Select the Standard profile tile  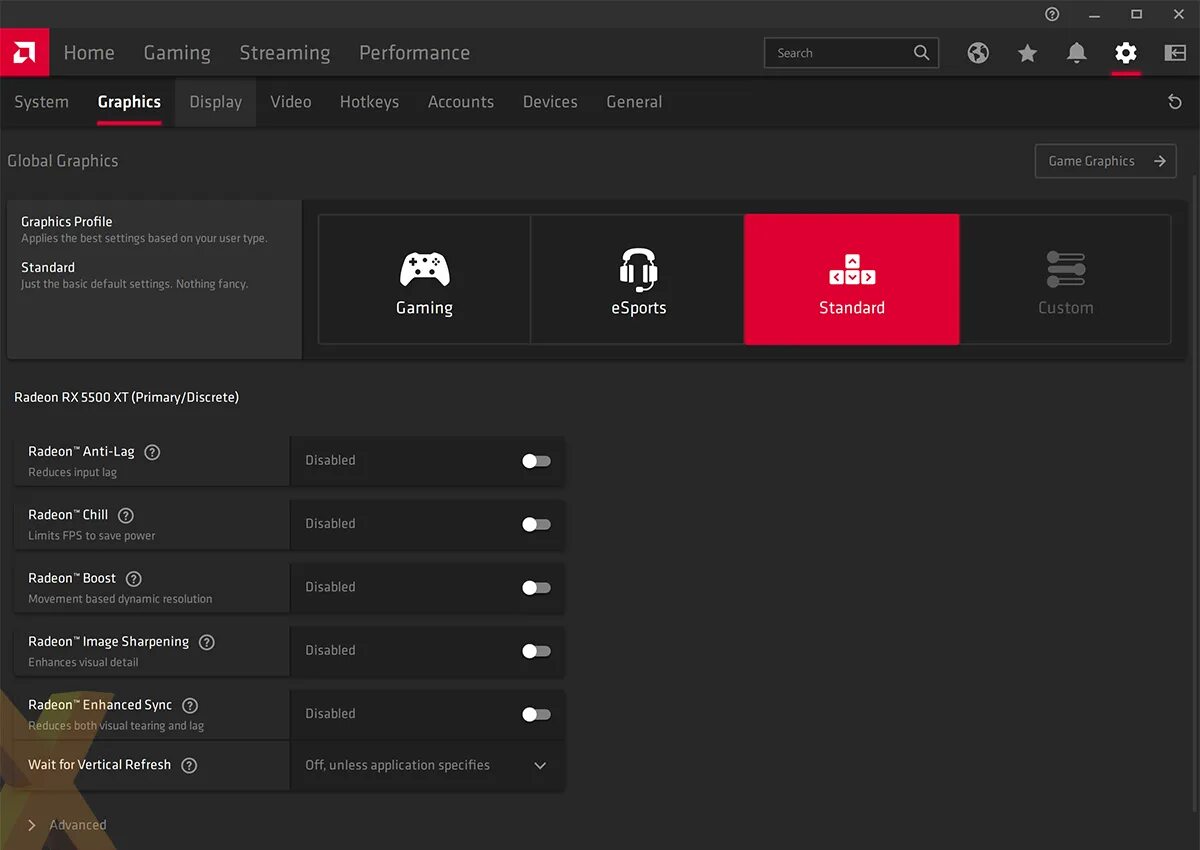(852, 280)
